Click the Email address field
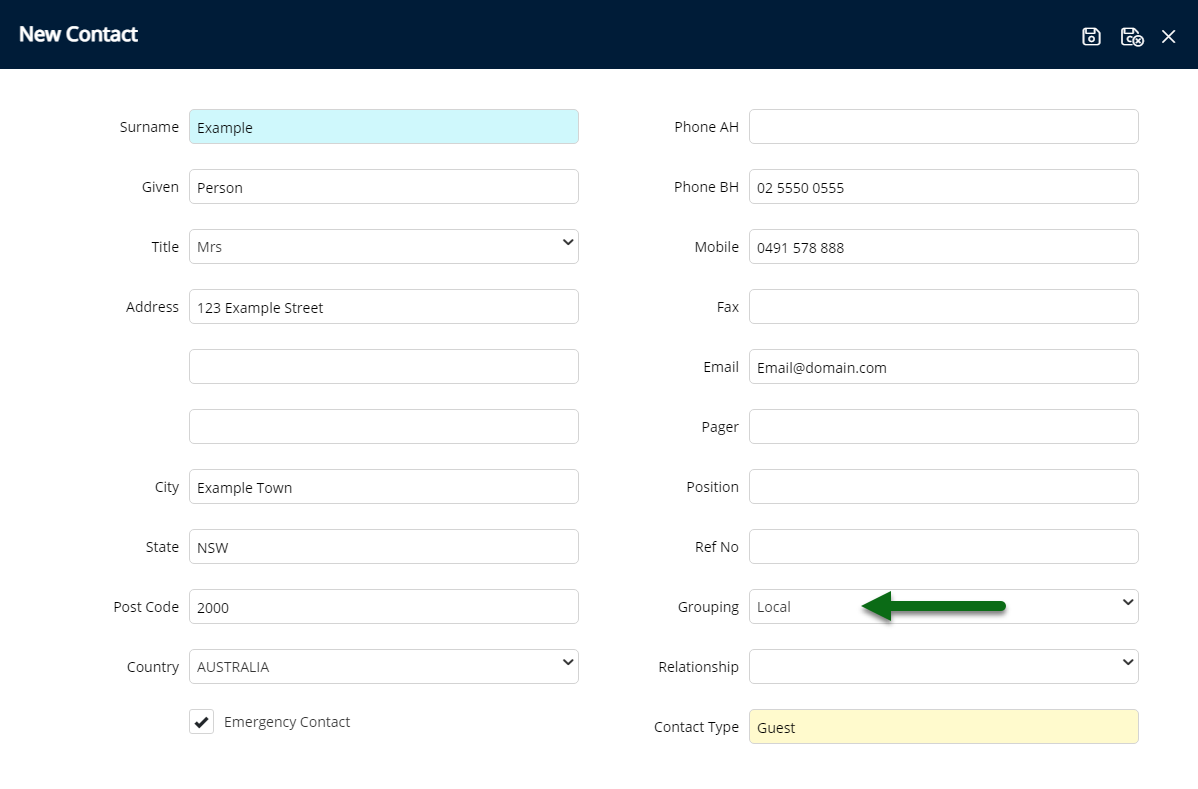 943,367
